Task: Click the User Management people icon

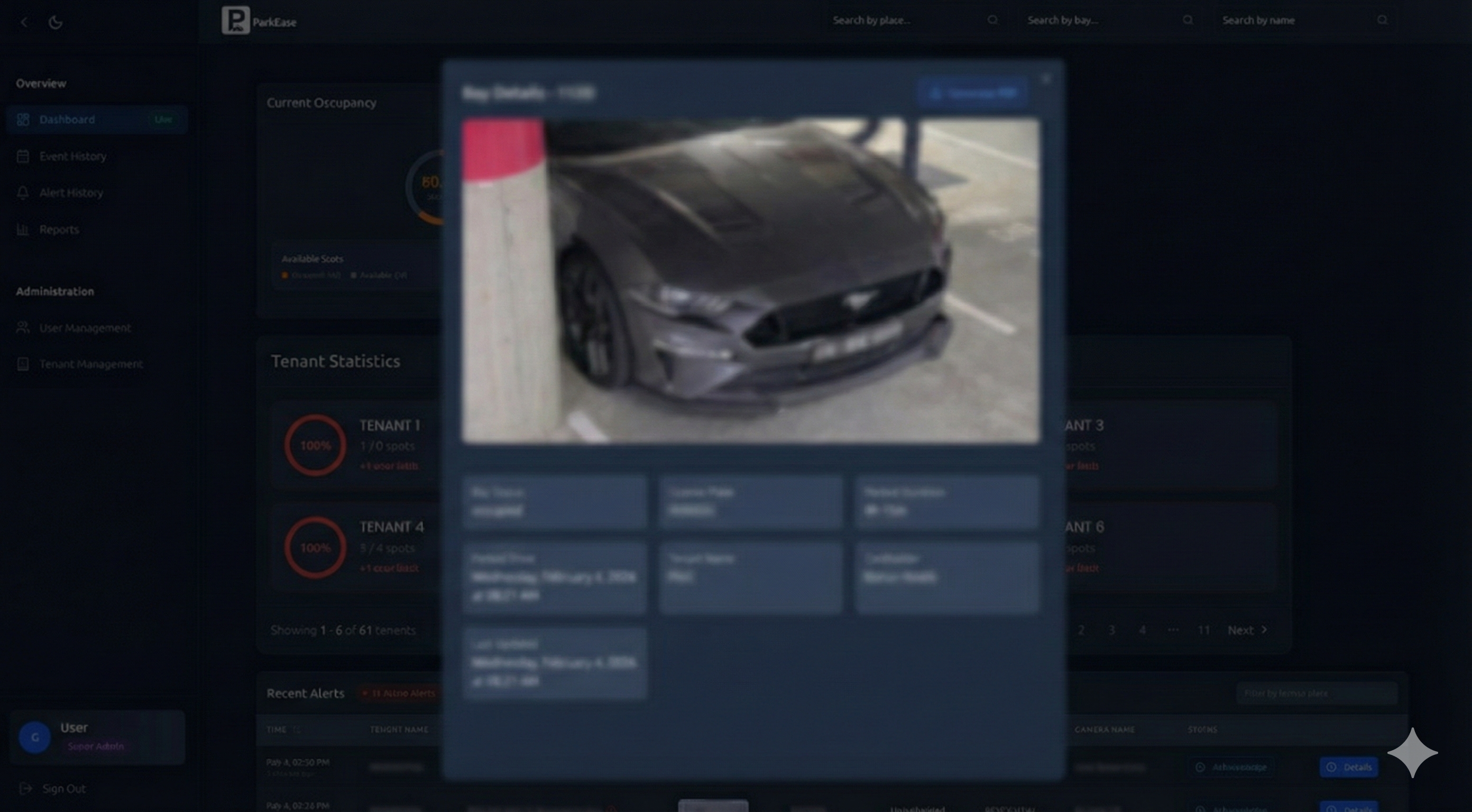Action: 23,327
